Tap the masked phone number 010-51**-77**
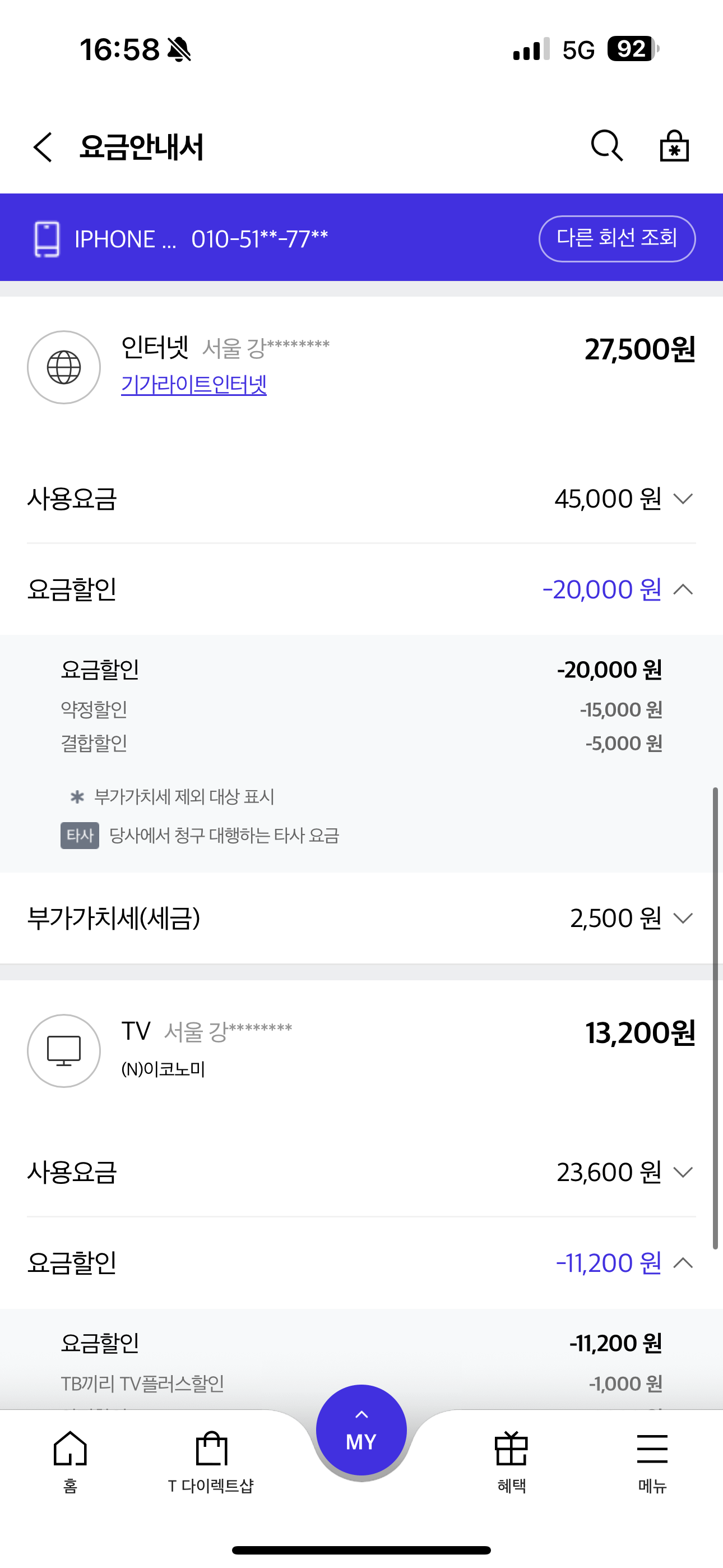Screen dimensions: 723x1568 point(259,239)
